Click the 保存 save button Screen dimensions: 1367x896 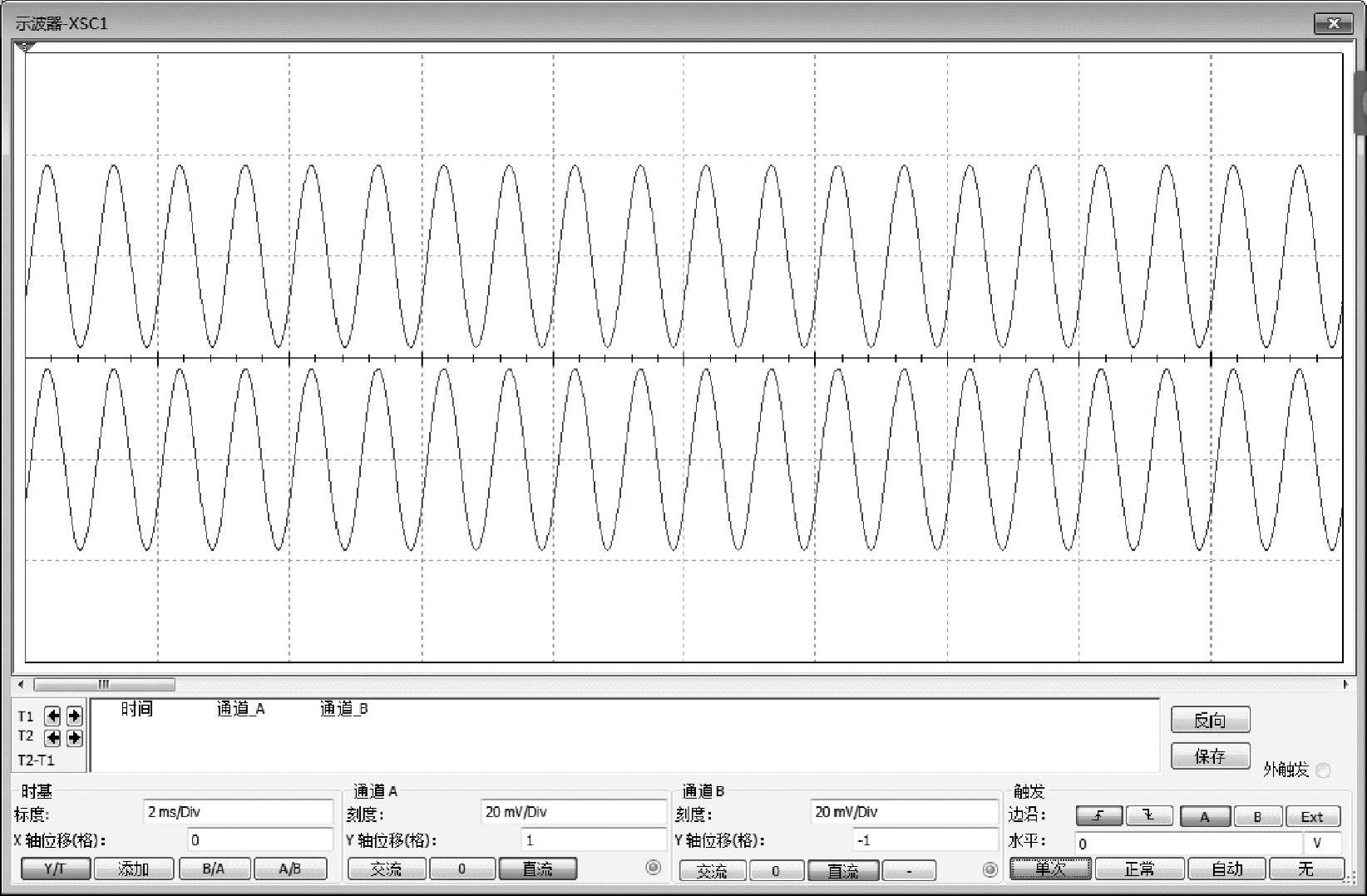click(1210, 756)
